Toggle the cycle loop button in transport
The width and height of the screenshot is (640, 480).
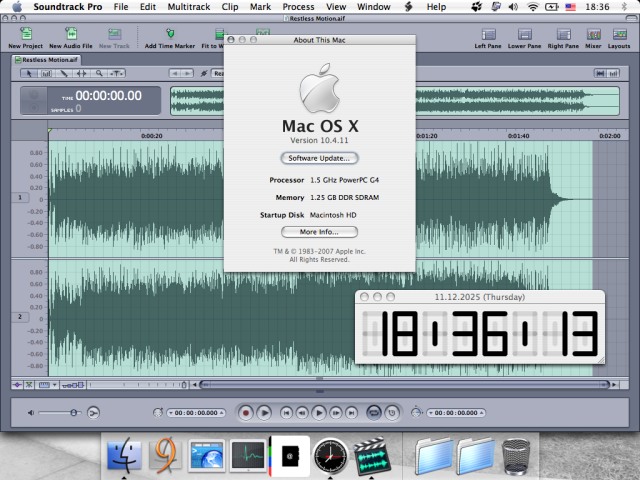pos(373,411)
